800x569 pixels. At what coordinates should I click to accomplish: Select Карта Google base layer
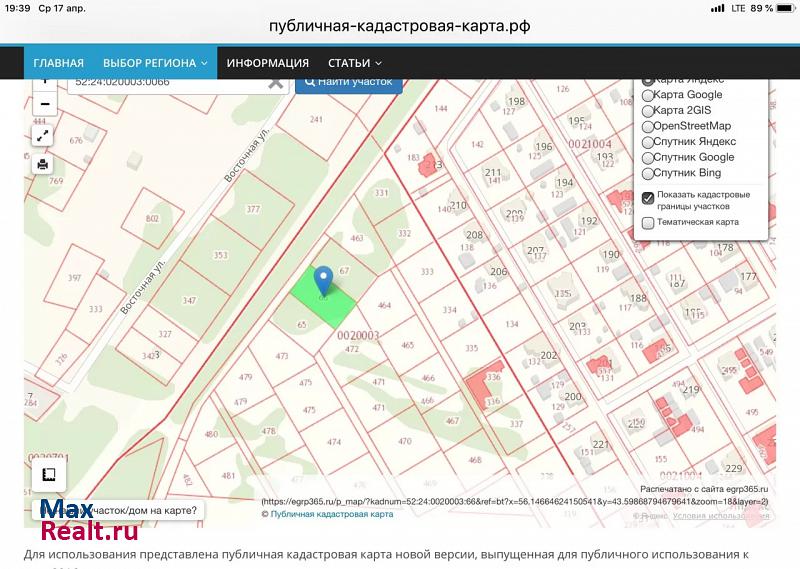(648, 95)
